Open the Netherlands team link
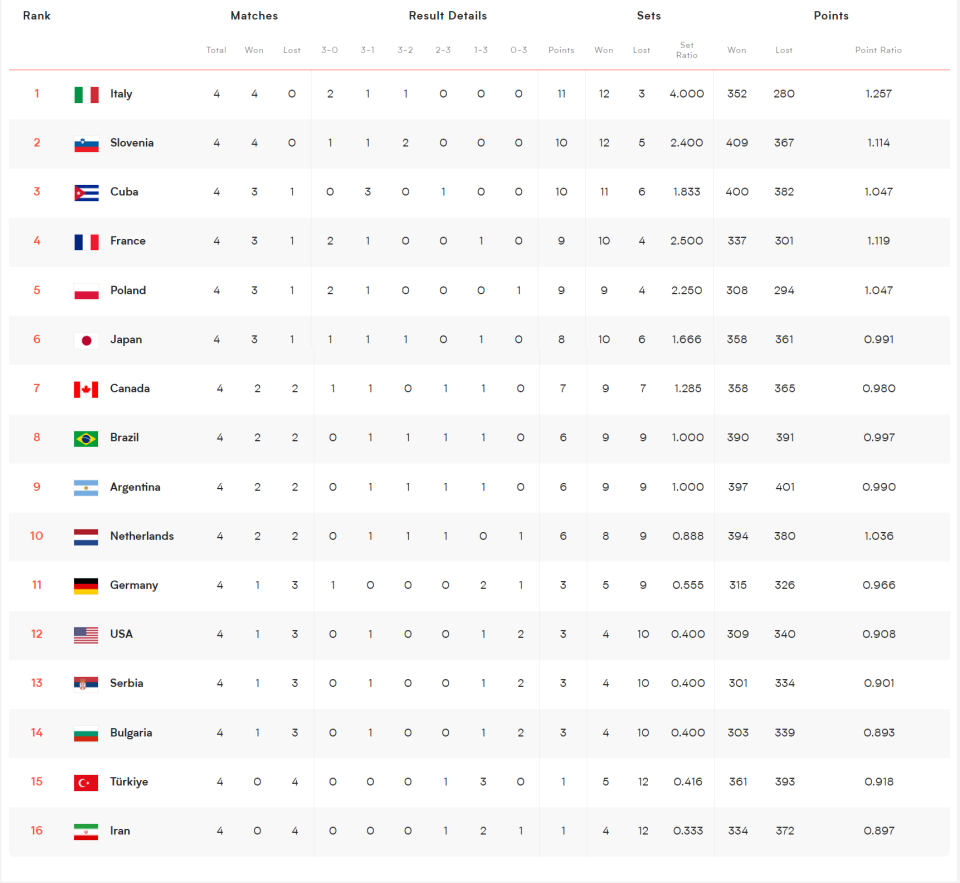Screen dimensions: 960x883 (x=142, y=536)
